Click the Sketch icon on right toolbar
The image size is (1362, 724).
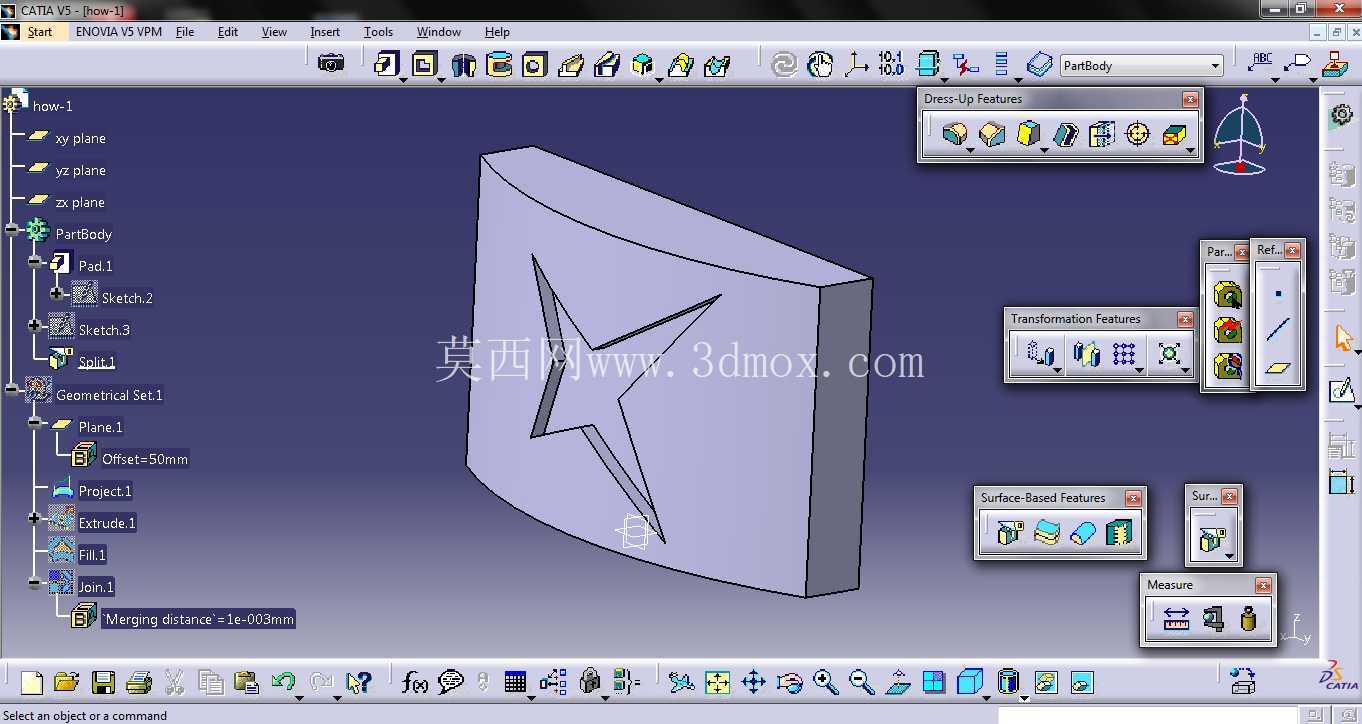point(1341,391)
